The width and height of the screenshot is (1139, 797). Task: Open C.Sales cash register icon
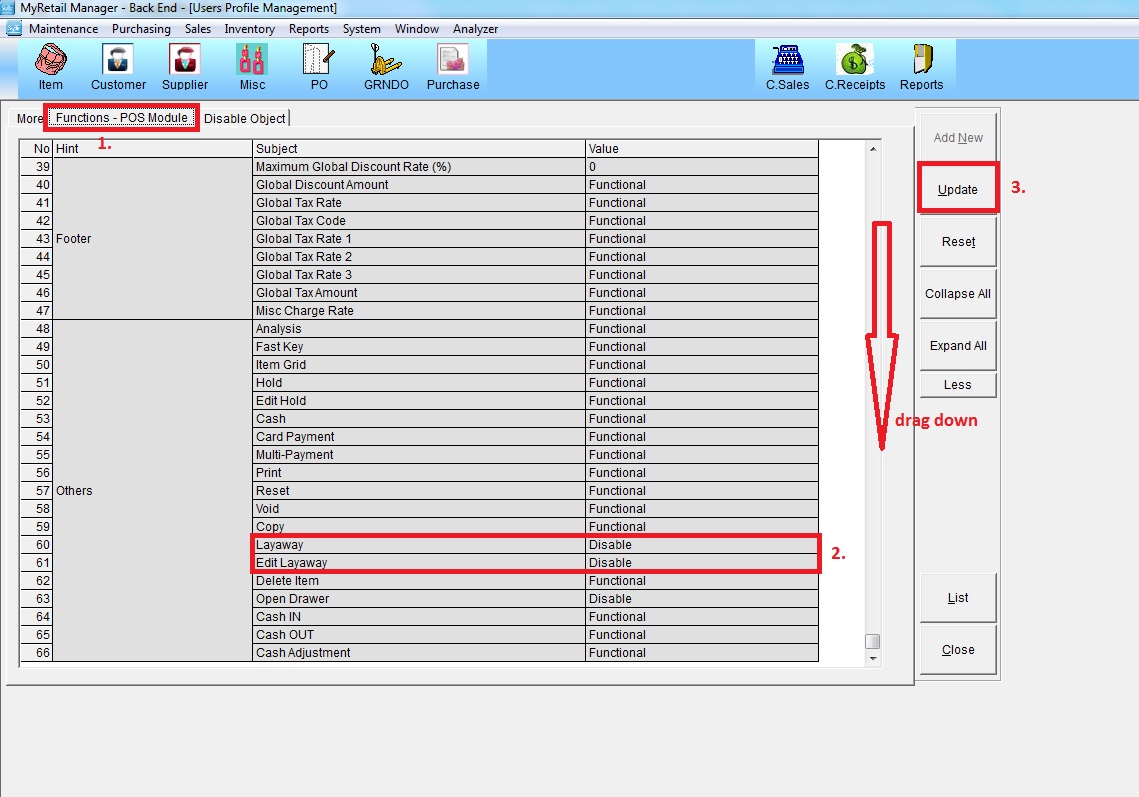[x=788, y=67]
